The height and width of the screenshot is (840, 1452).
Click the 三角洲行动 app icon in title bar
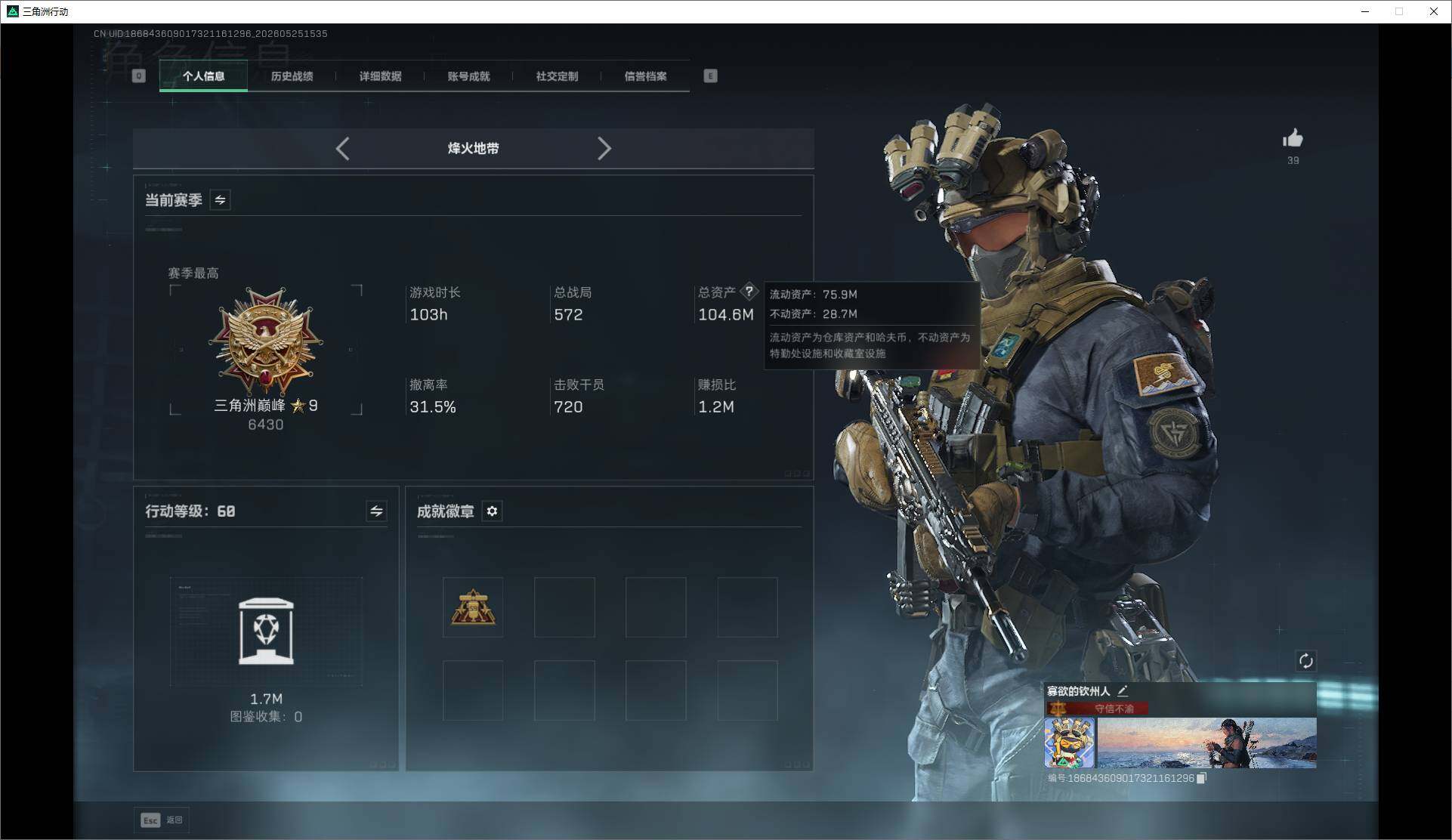coord(12,11)
